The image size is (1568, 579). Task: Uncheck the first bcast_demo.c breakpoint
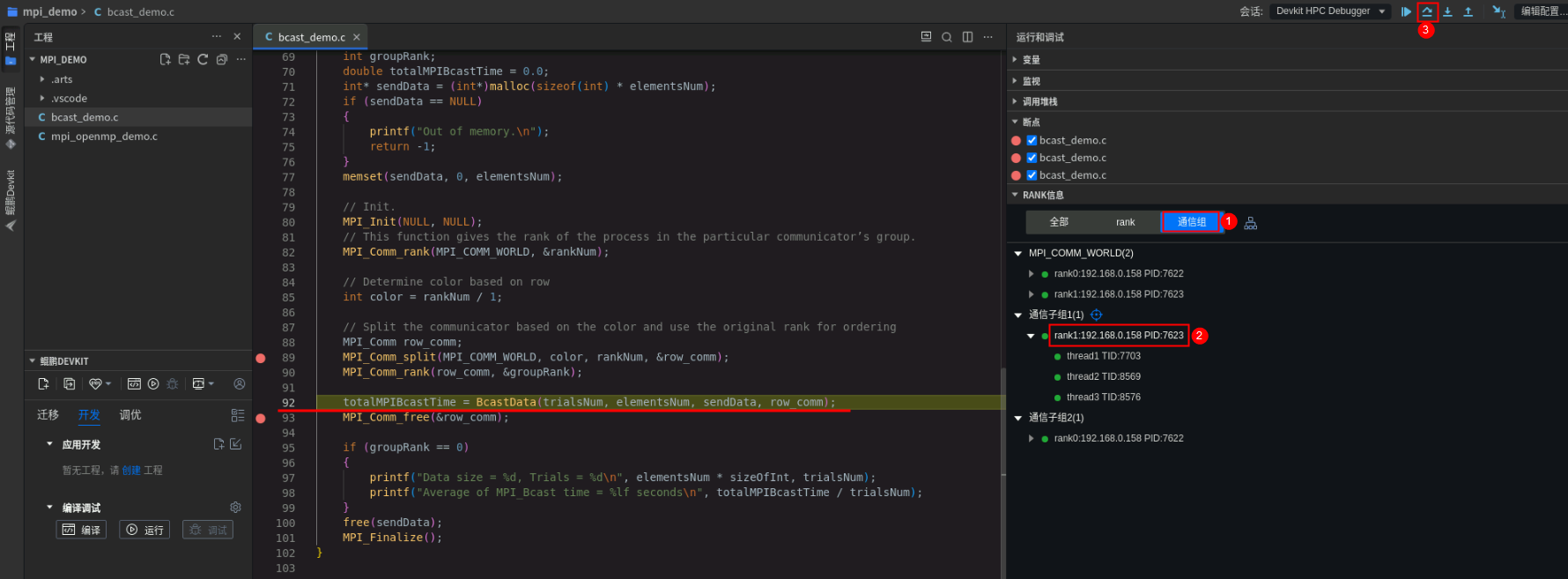1032,140
